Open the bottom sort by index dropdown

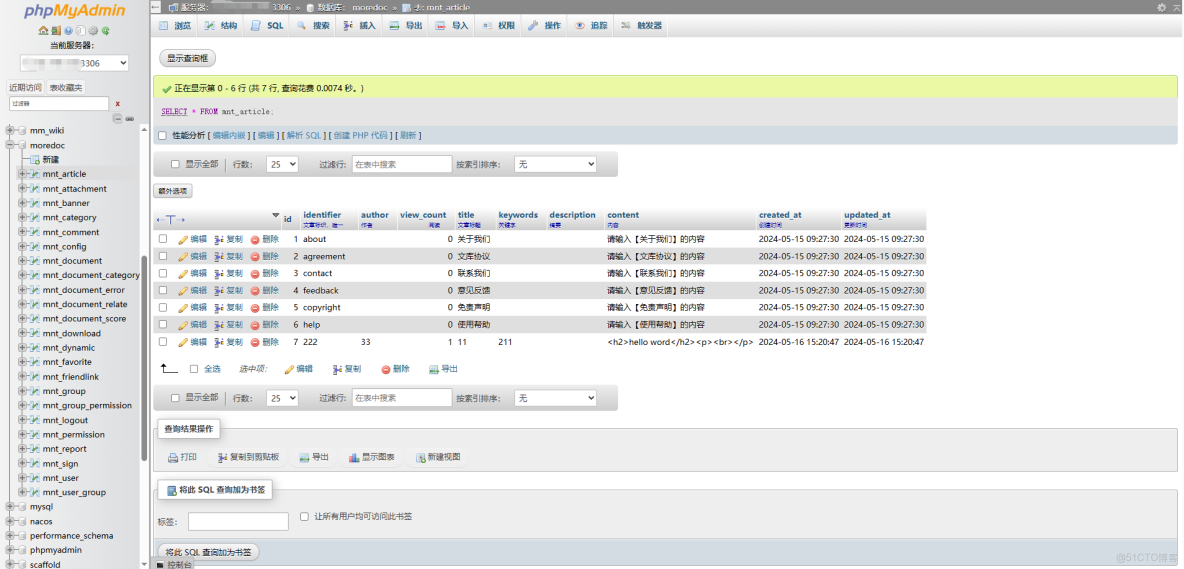[x=555, y=398]
